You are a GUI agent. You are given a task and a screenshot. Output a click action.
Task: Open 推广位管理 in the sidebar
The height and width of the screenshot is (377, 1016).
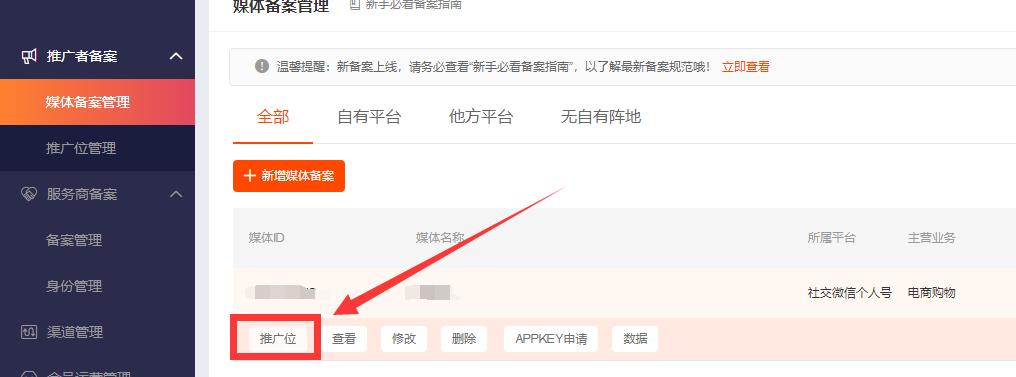(x=97, y=148)
